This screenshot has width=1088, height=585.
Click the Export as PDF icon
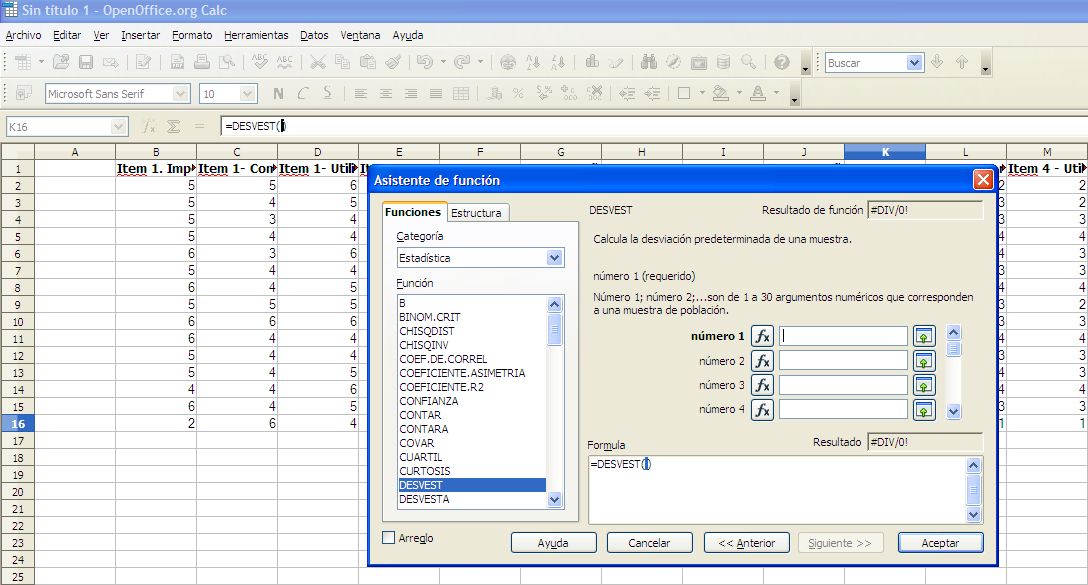tap(177, 62)
